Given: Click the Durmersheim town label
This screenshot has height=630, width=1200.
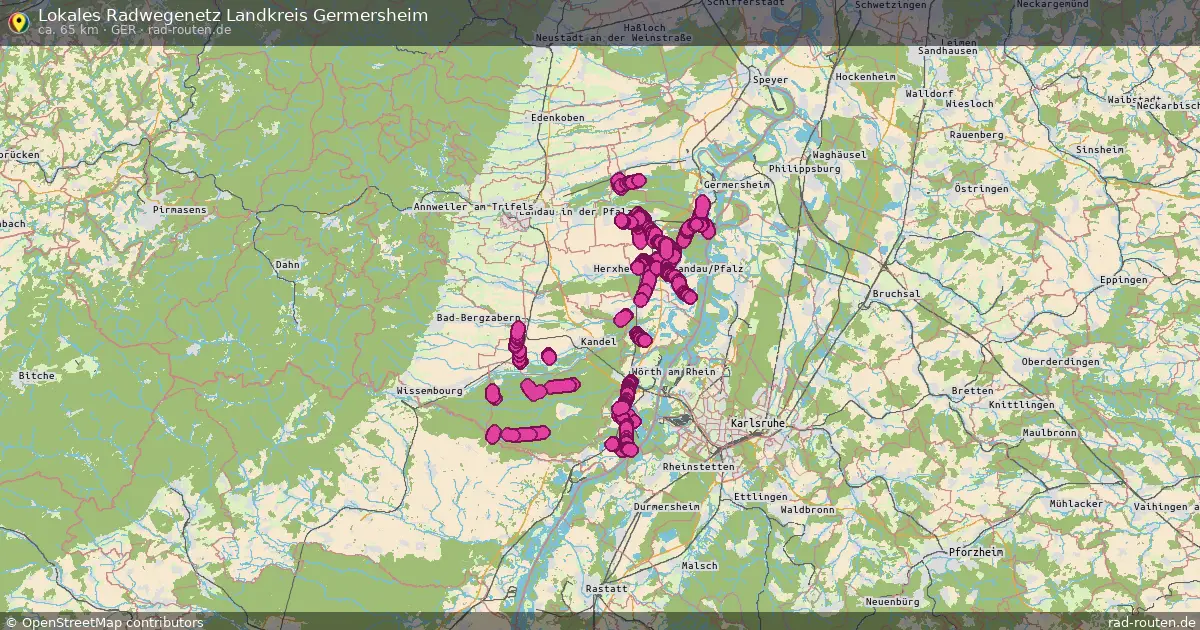Looking at the screenshot, I should tap(667, 507).
